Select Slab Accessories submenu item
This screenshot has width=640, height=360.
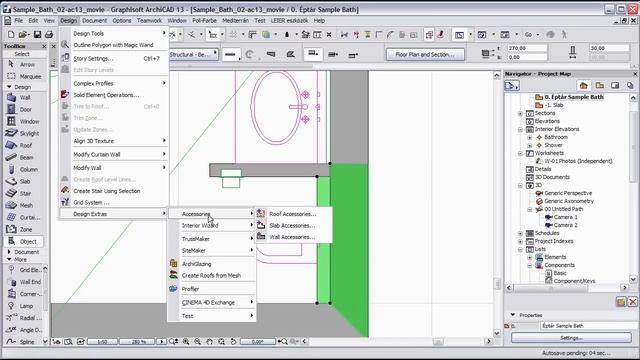click(x=293, y=225)
